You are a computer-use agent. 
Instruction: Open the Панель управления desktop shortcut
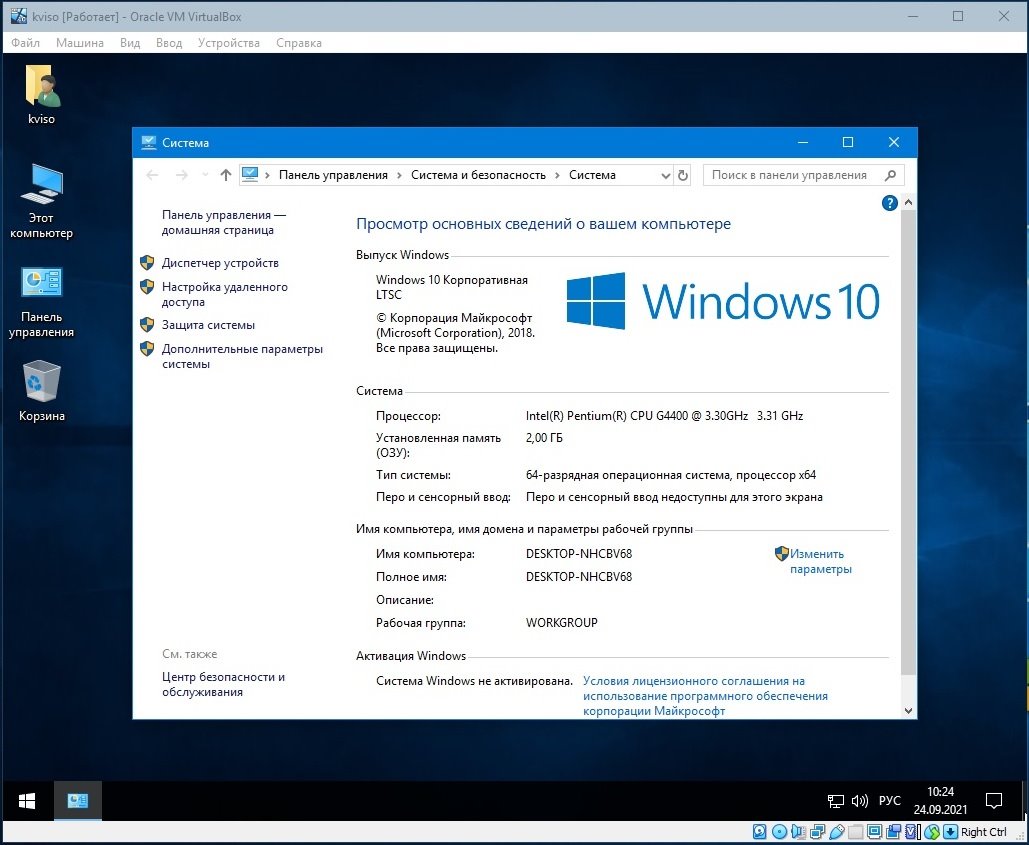click(41, 302)
